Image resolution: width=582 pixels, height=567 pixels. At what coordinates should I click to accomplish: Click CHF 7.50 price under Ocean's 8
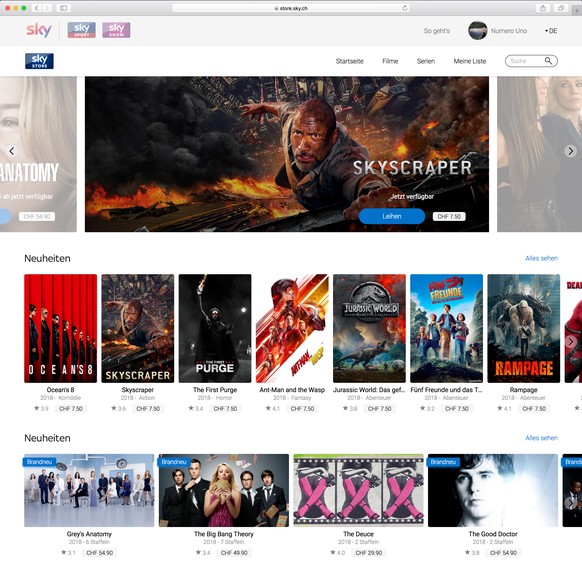tap(71, 409)
